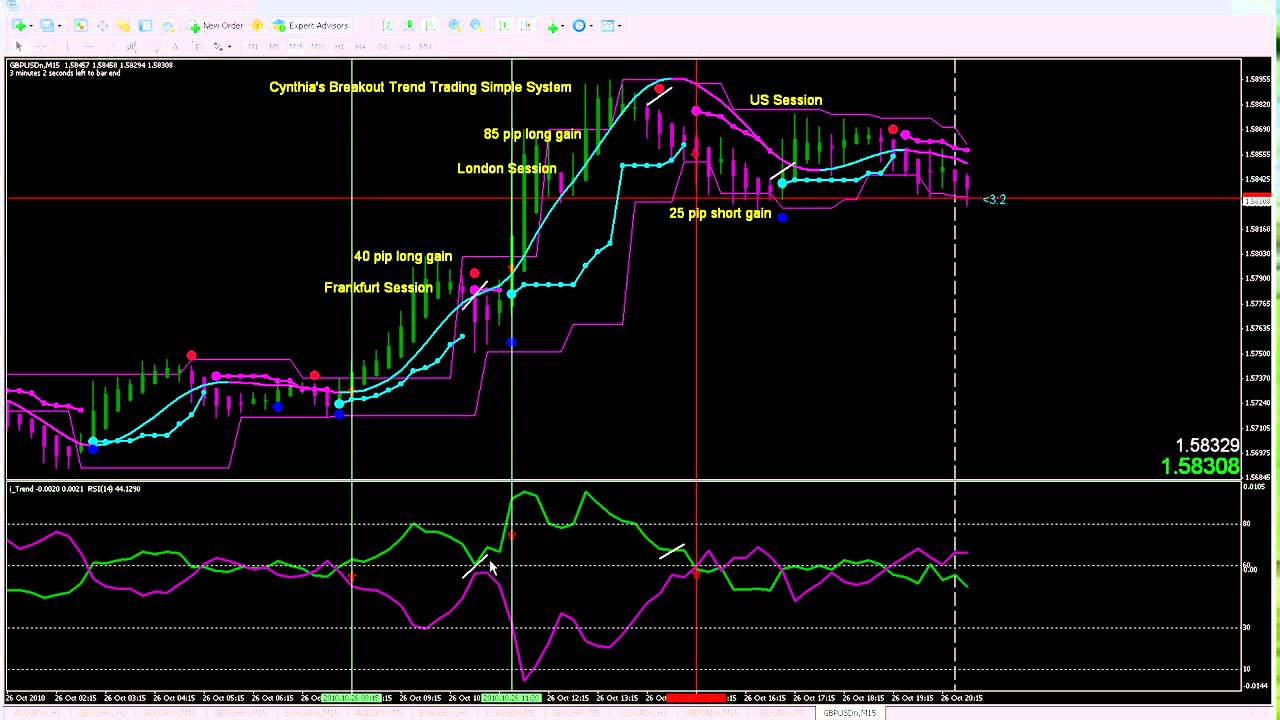Expand the New Chart dropdown arrow
This screenshot has height=720, width=1280.
[x=31, y=26]
